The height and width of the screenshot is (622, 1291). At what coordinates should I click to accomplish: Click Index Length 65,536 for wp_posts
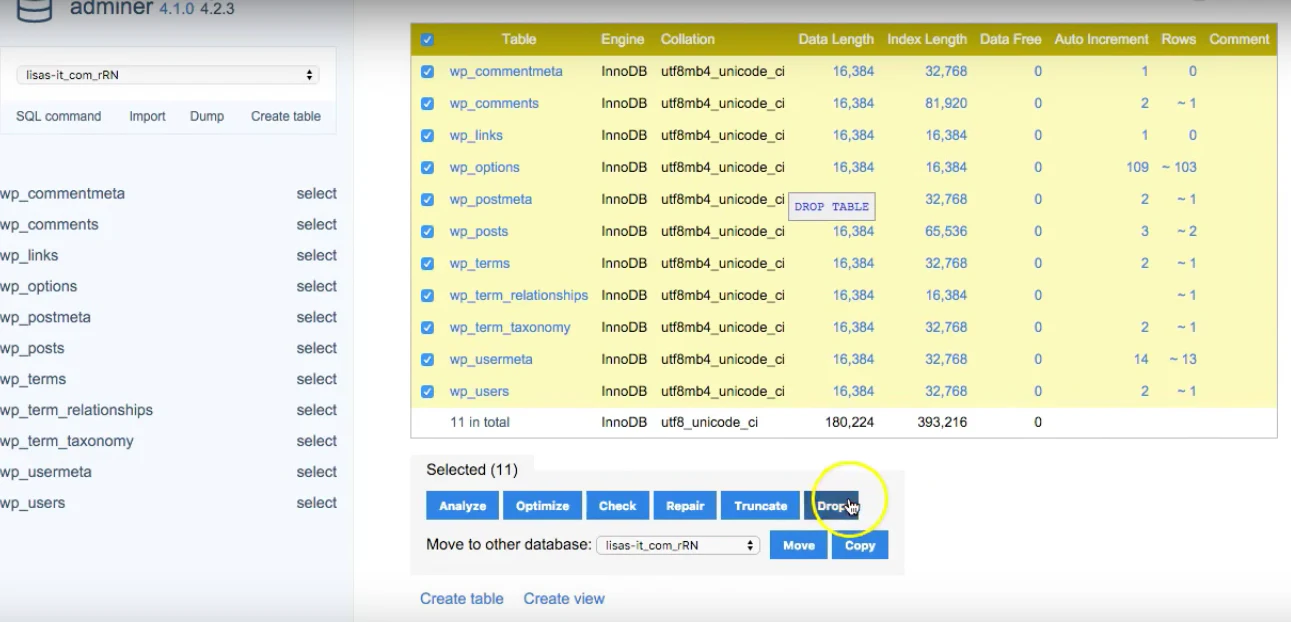(x=946, y=232)
